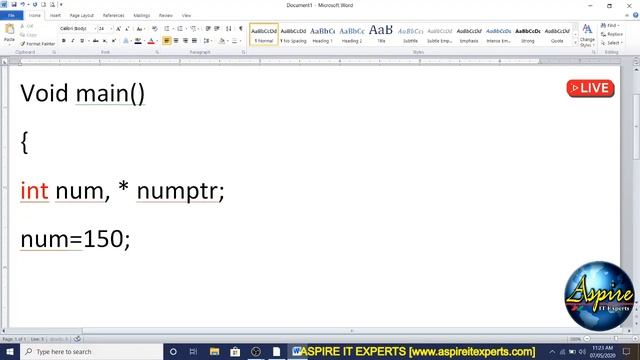
Task: Toggle Show/Hide paragraph marks
Action: click(241, 29)
